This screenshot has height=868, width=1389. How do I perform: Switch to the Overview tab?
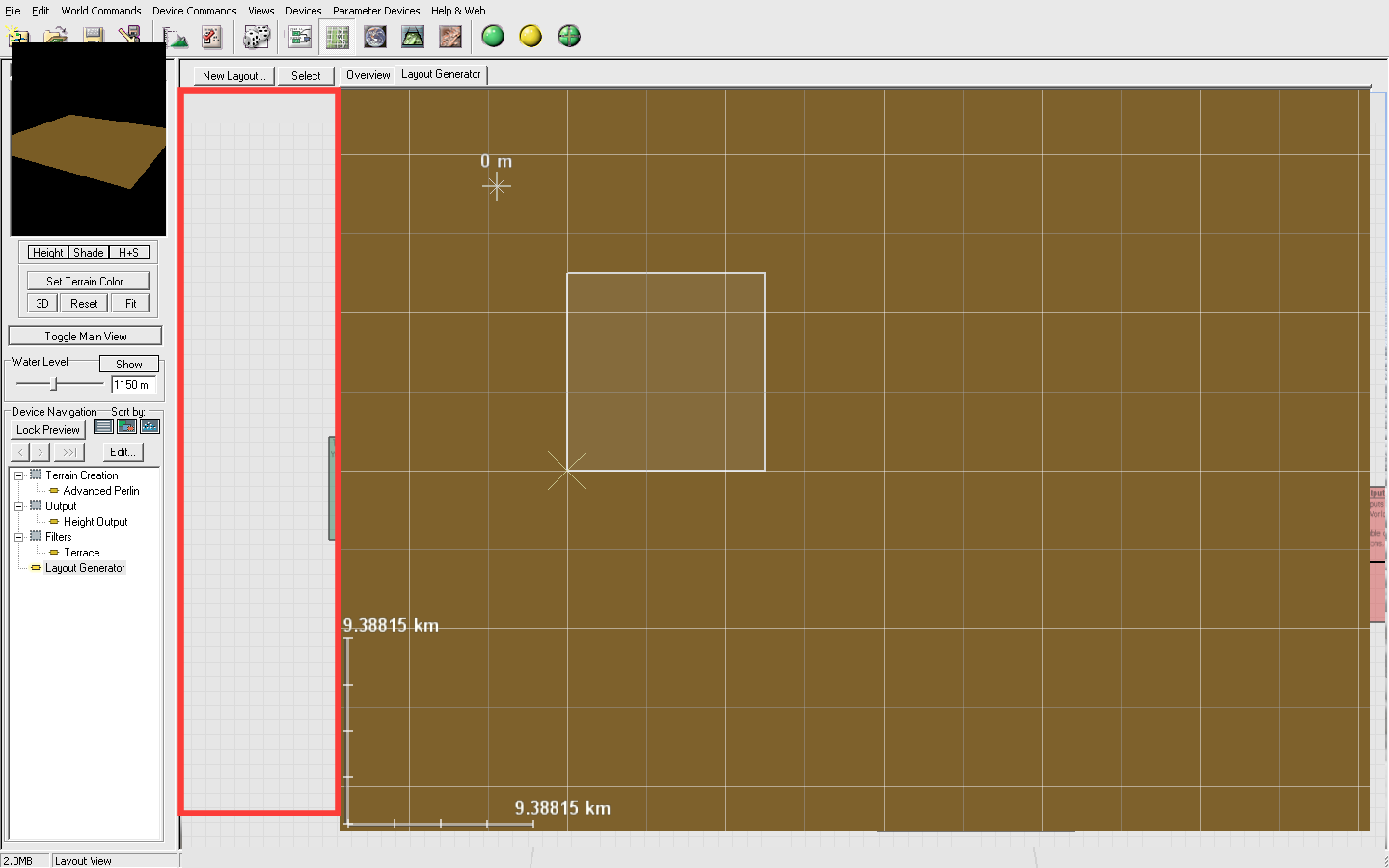[368, 75]
